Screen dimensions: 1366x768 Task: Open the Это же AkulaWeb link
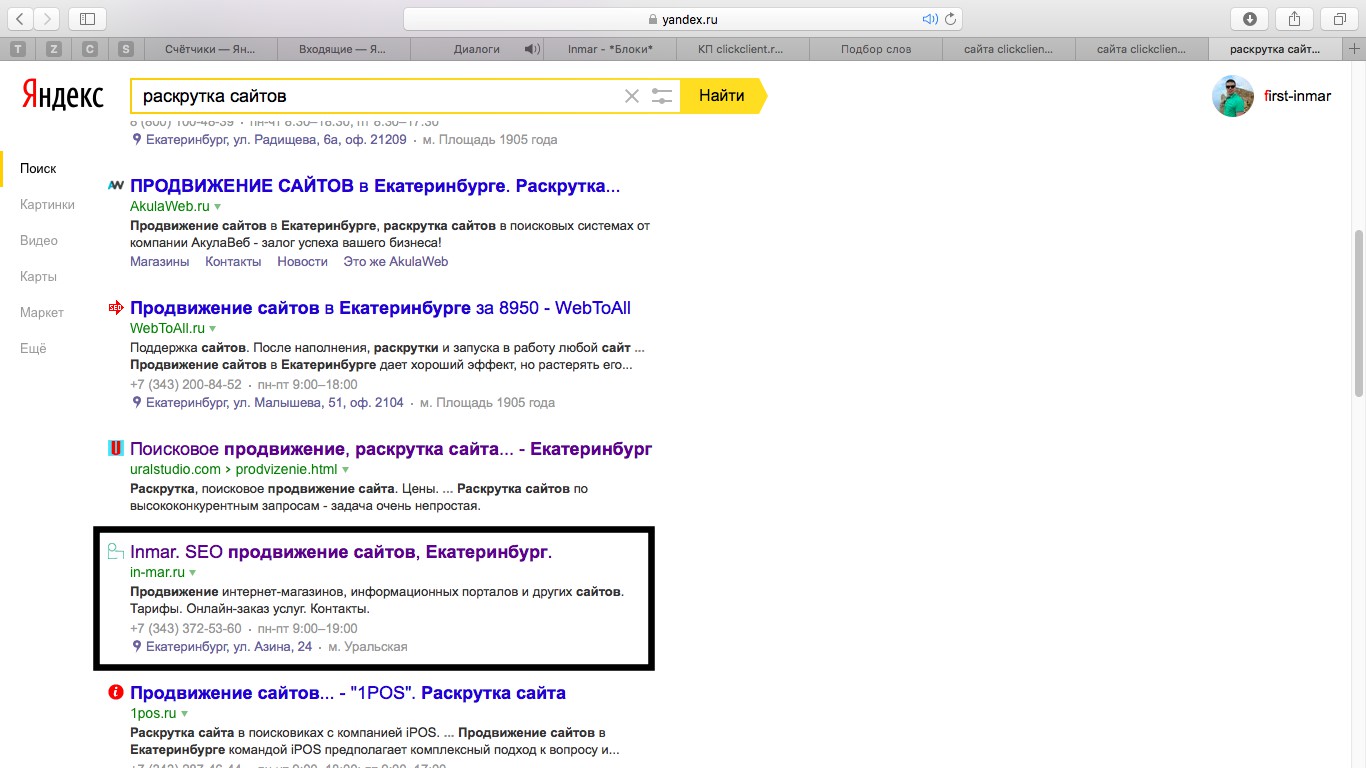tap(396, 262)
